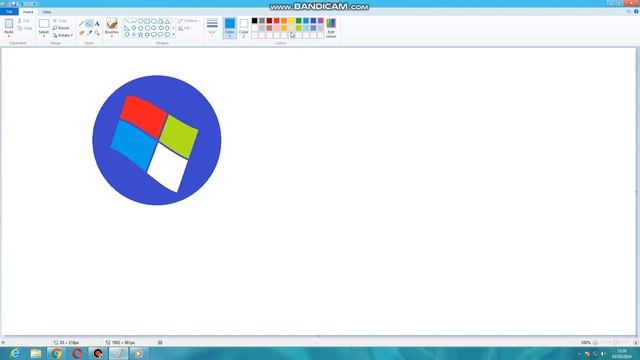
Task: Open the Edit colors dialog
Action: coord(331,28)
